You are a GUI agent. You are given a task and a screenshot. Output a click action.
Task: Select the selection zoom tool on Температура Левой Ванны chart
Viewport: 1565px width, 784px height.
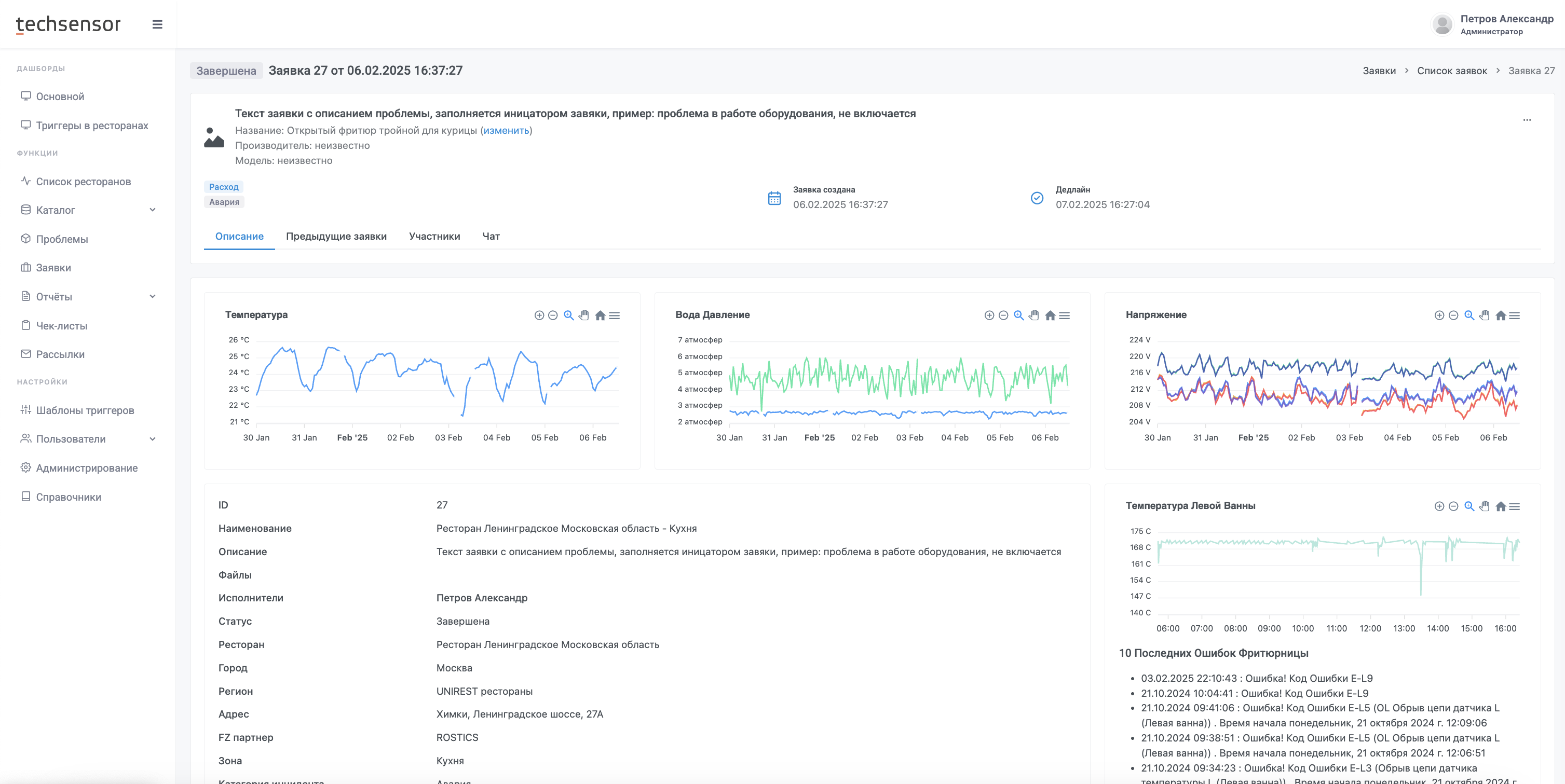[x=1469, y=506]
